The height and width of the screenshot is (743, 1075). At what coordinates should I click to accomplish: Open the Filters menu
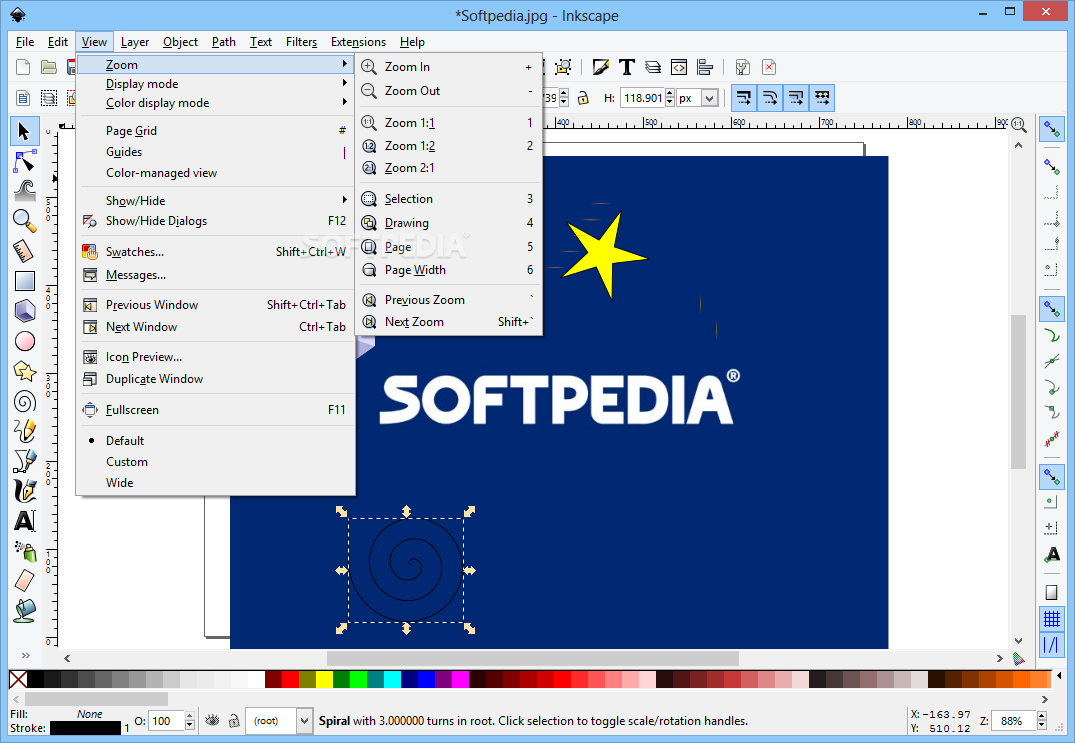[x=301, y=42]
